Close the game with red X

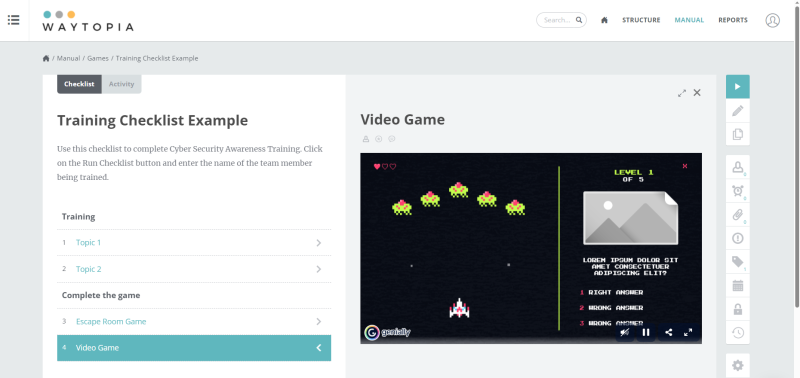pyautogui.click(x=685, y=166)
